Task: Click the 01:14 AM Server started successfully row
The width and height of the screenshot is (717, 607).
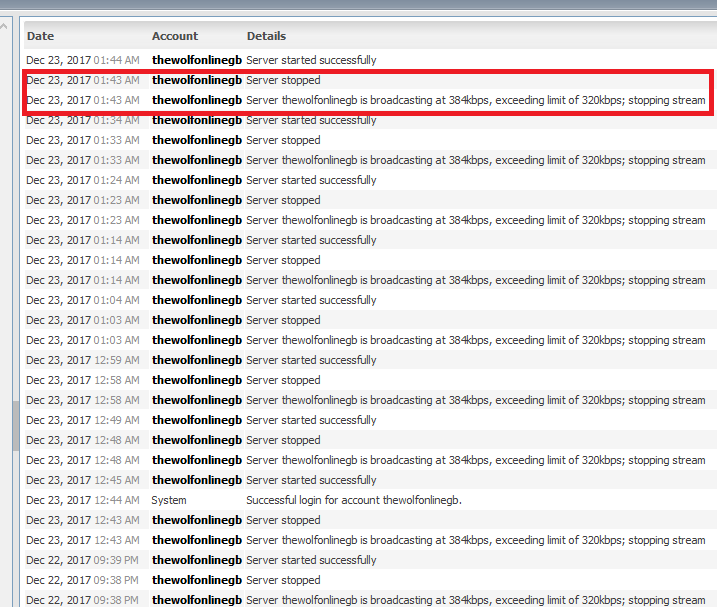Action: (311, 240)
